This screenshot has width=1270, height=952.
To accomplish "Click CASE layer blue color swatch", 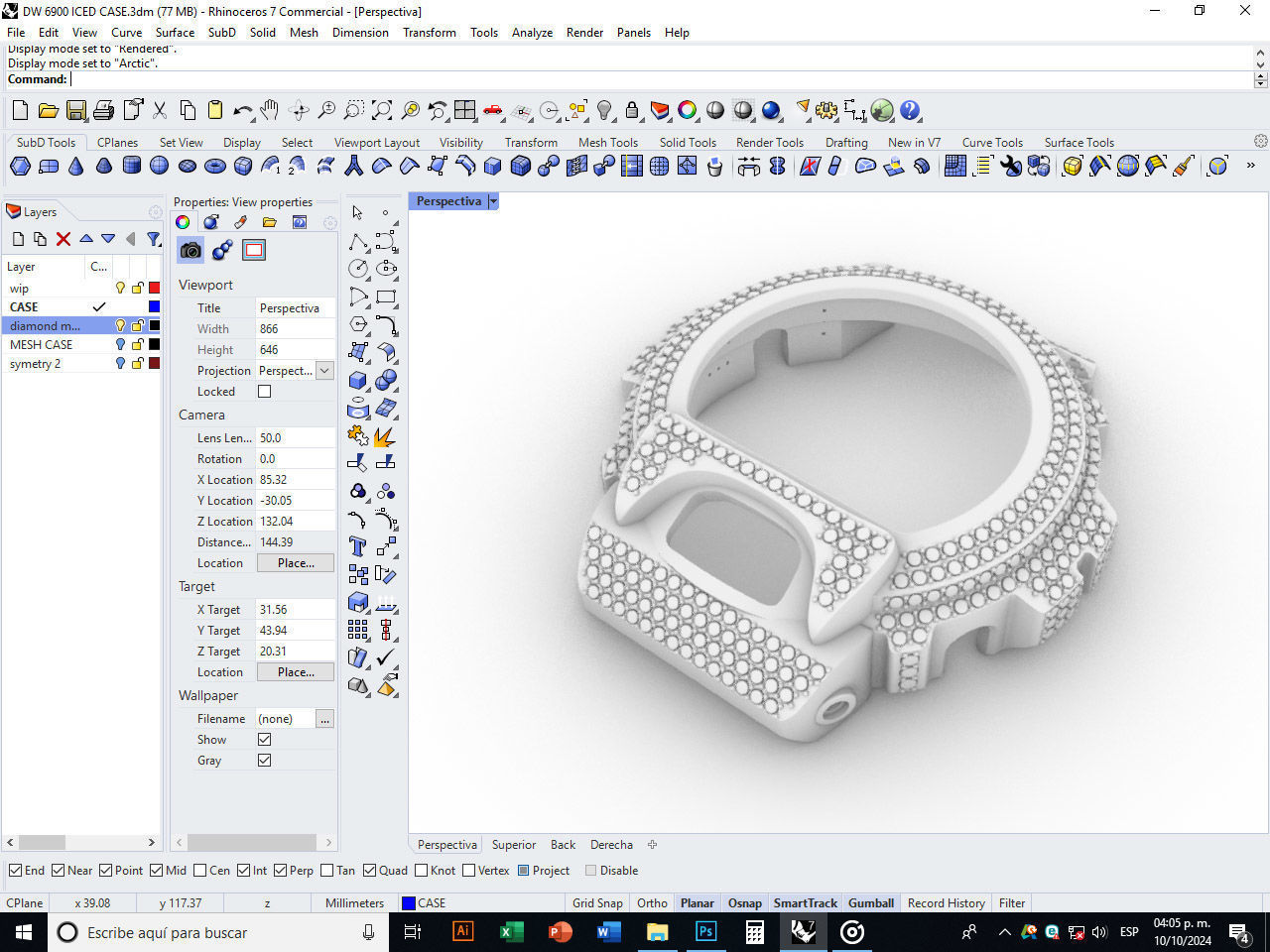I will pyautogui.click(x=155, y=306).
